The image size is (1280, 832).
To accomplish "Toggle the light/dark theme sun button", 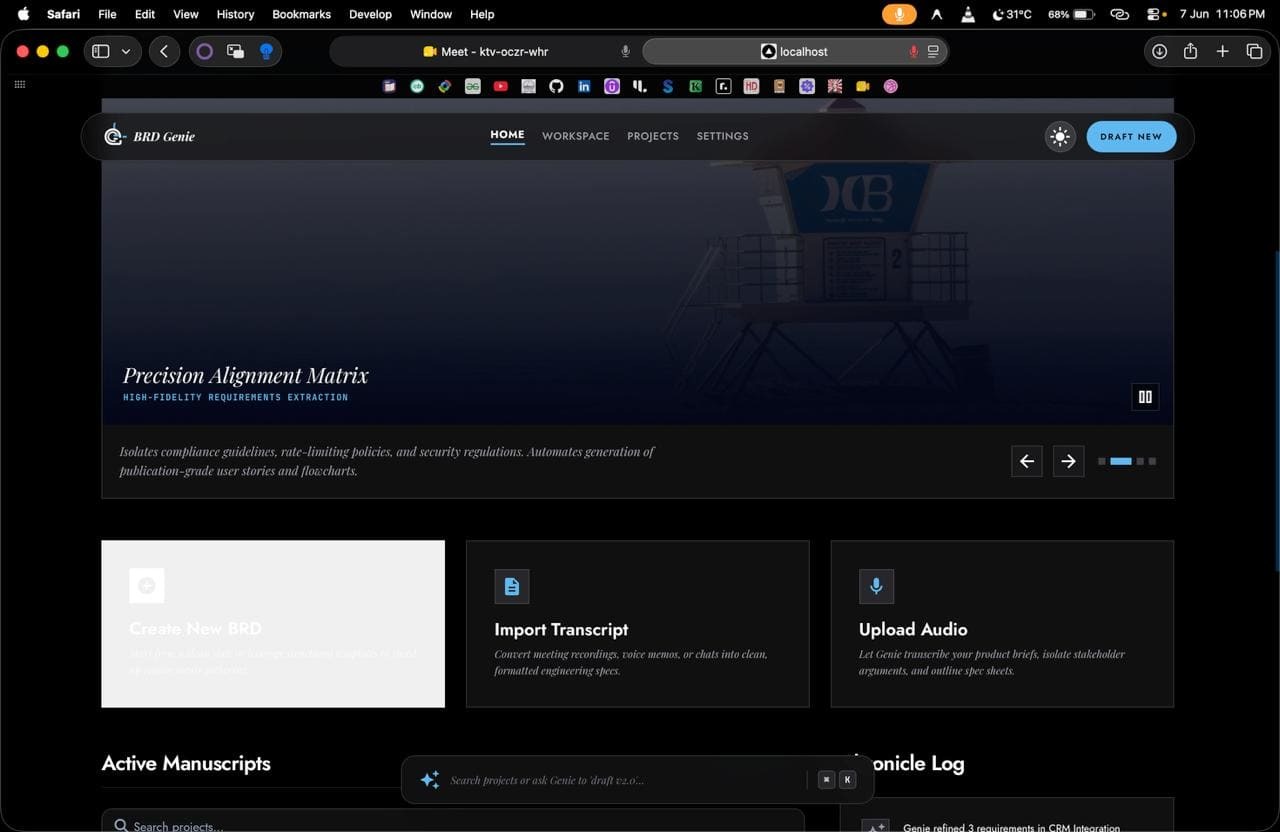I will click(1060, 137).
